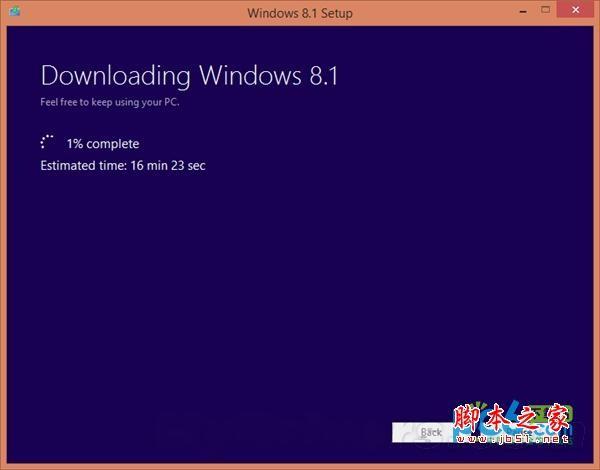
Task: Click the 'Windows 8.1 Setup' title text
Action: (300, 13)
